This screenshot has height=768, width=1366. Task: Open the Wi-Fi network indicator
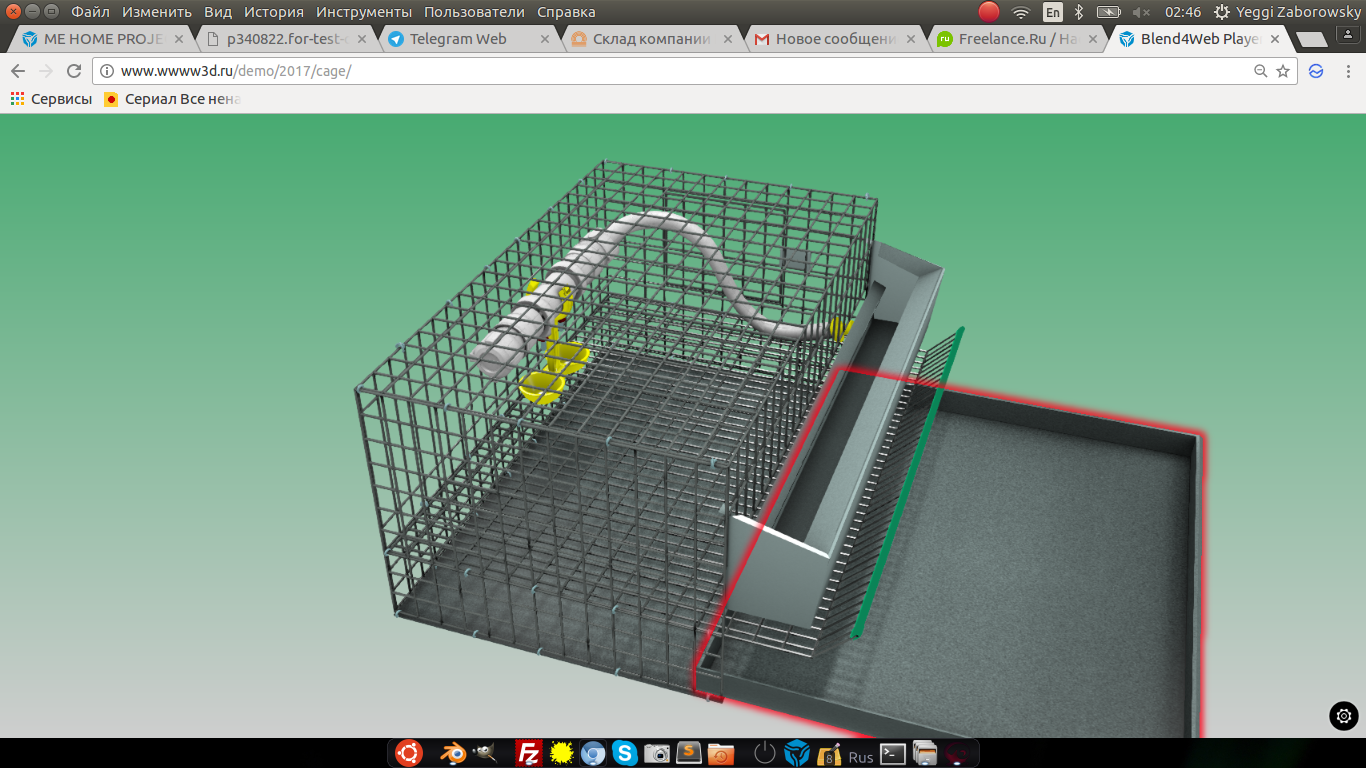coord(1021,12)
